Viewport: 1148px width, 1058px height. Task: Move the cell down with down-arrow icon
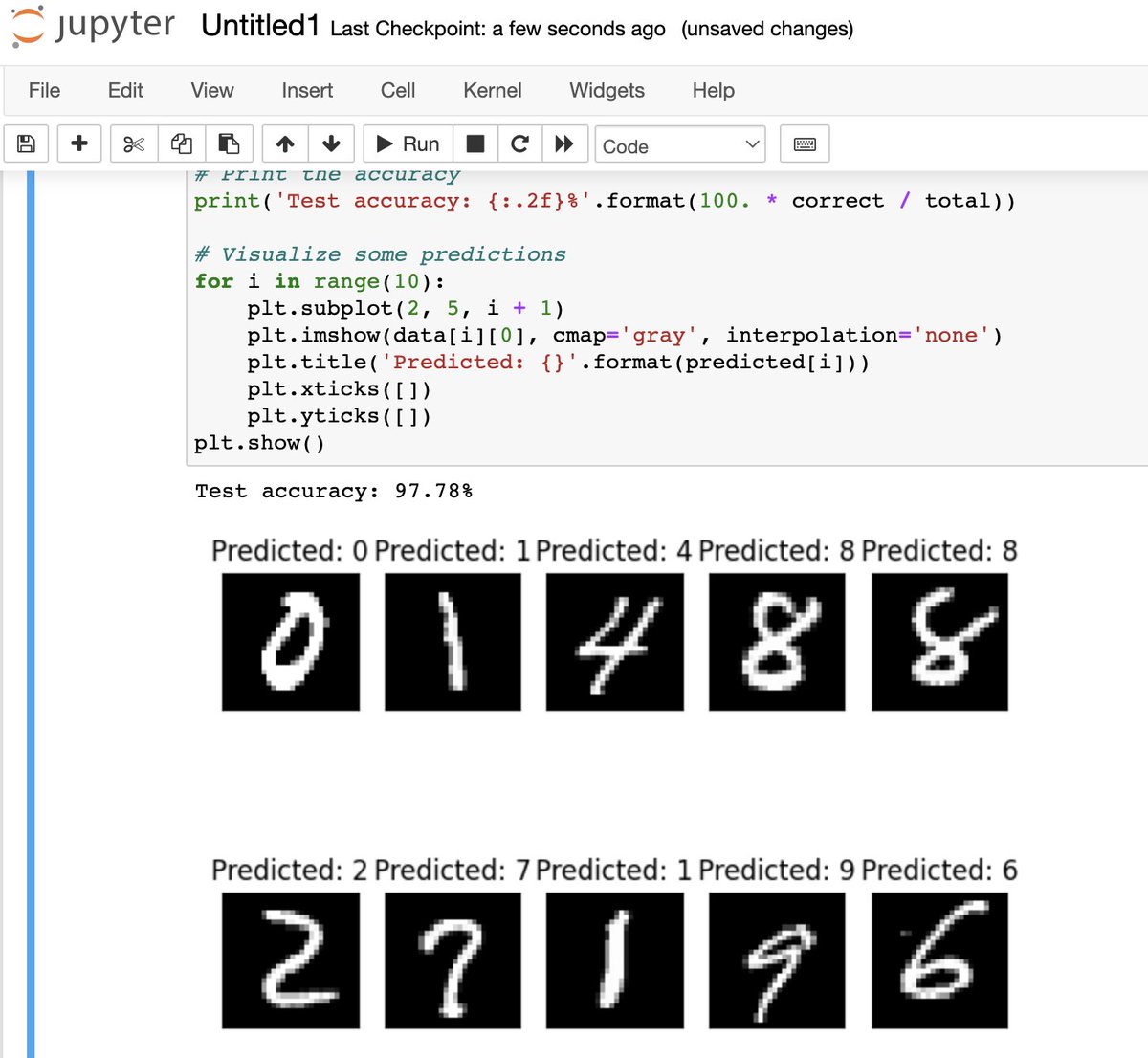point(330,143)
